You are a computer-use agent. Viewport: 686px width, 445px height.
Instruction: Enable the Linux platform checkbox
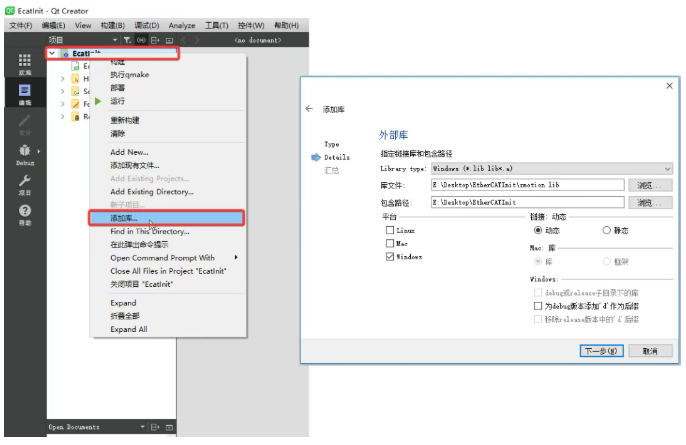[390, 230]
